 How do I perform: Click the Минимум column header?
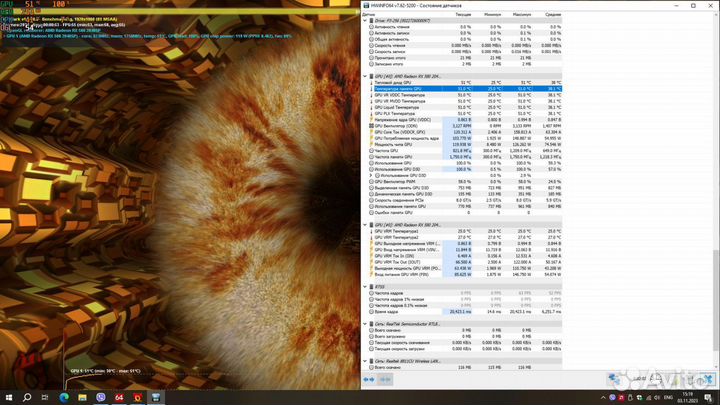pyautogui.click(x=492, y=15)
